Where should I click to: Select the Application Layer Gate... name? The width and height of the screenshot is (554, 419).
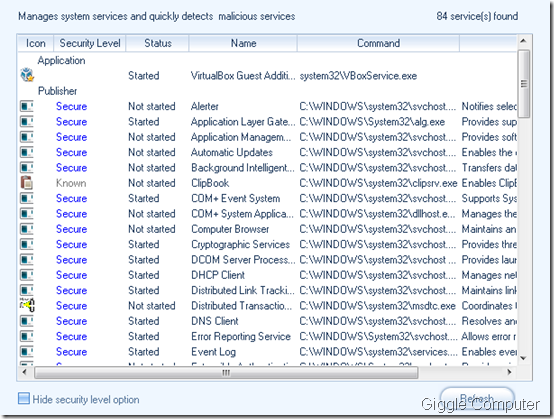[243, 122]
